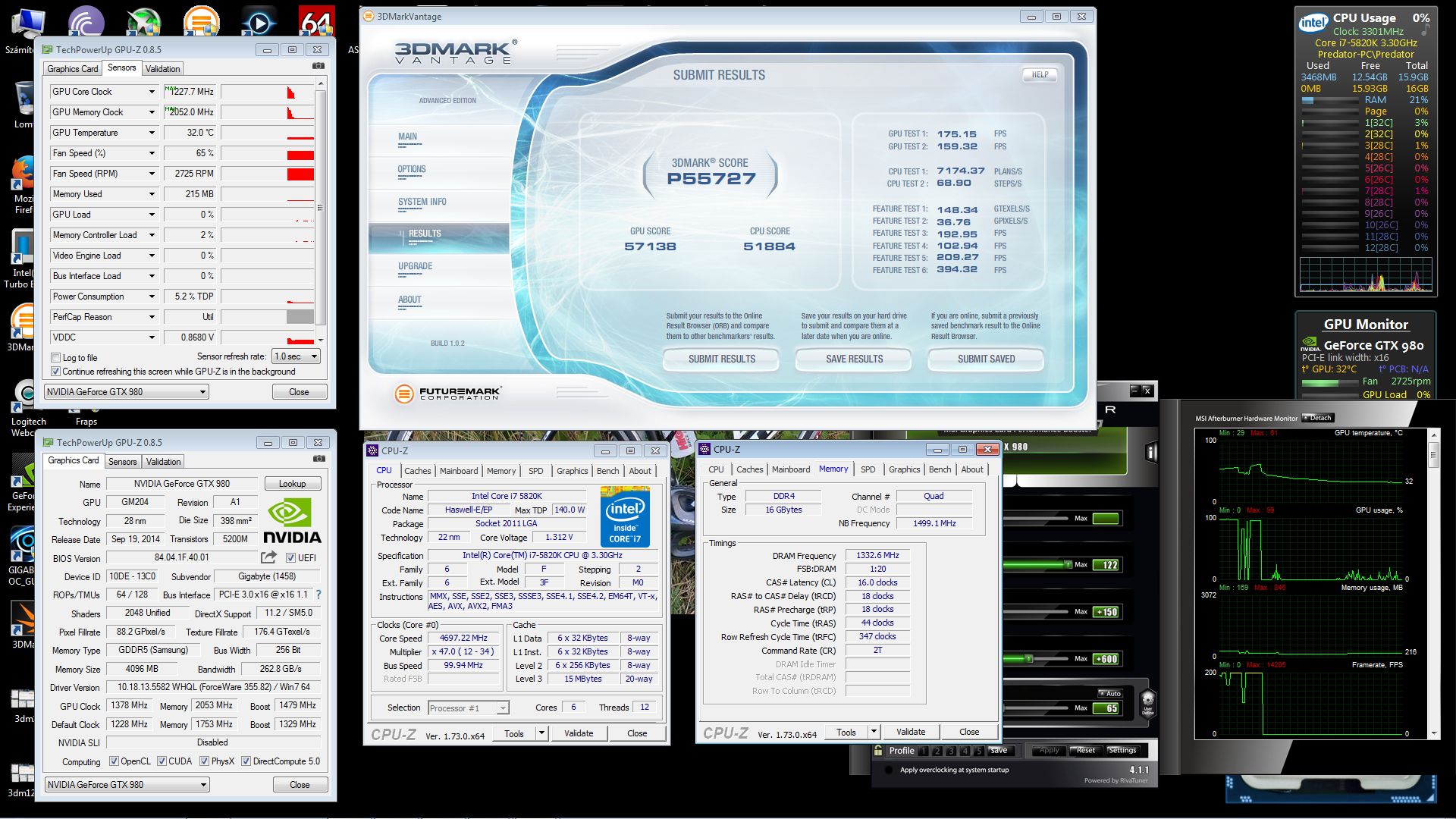Expand the Power Consumption sensor dropdown

[x=152, y=297]
